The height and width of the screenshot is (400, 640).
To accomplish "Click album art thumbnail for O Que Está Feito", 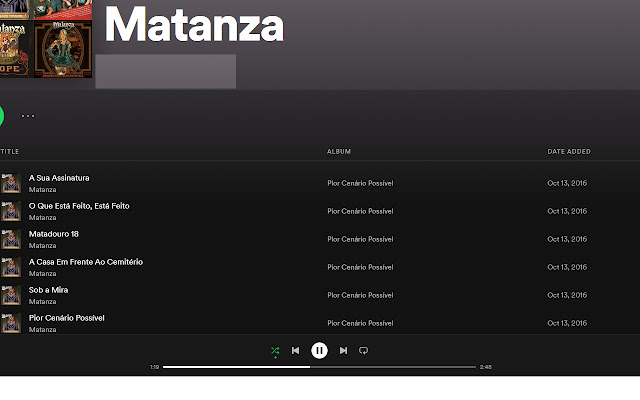I will click(x=11, y=211).
